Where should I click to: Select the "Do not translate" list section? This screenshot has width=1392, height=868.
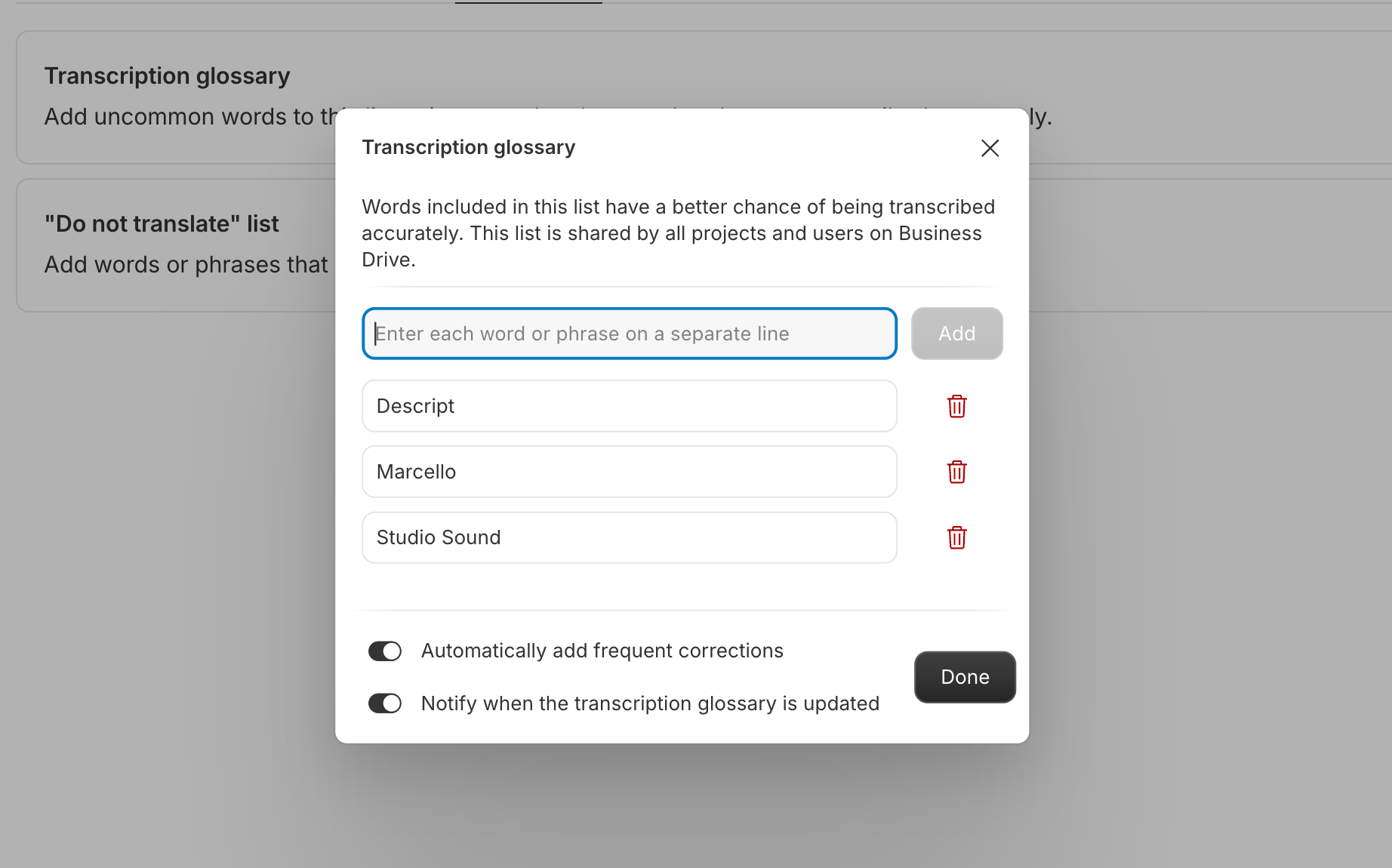162,223
